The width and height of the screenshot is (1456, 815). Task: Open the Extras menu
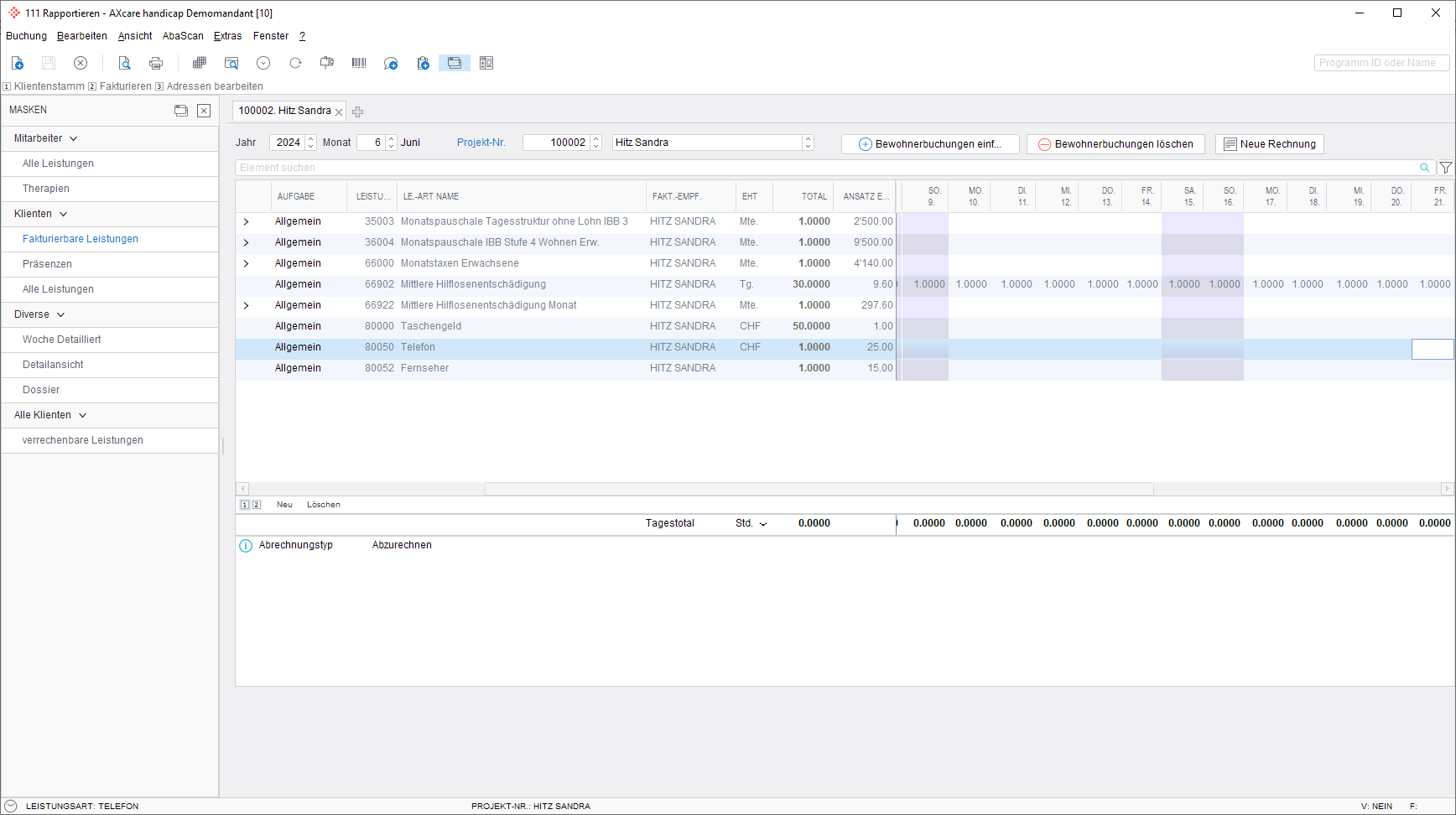[227, 36]
